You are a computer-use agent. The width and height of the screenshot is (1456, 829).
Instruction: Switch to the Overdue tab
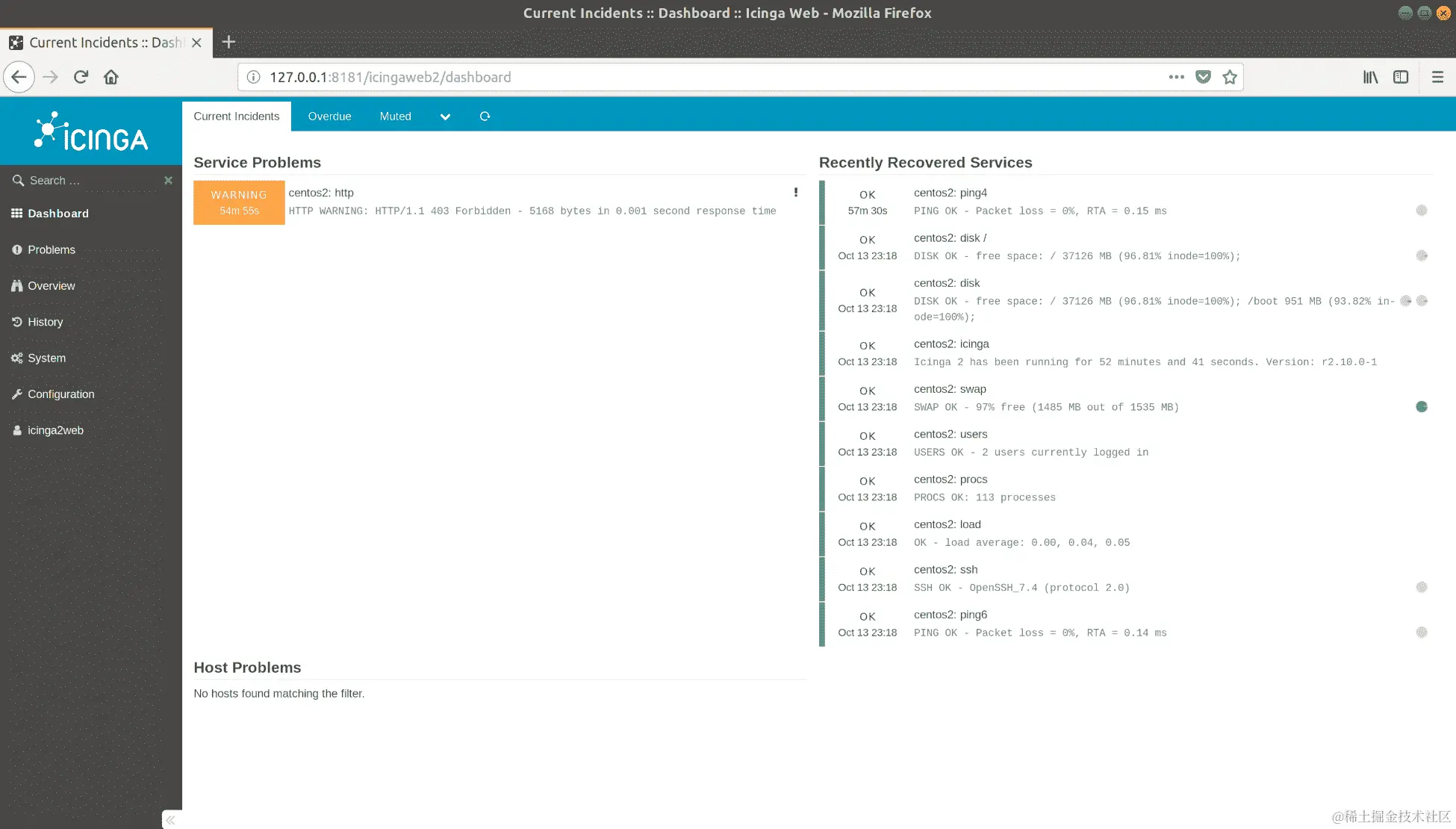point(329,117)
